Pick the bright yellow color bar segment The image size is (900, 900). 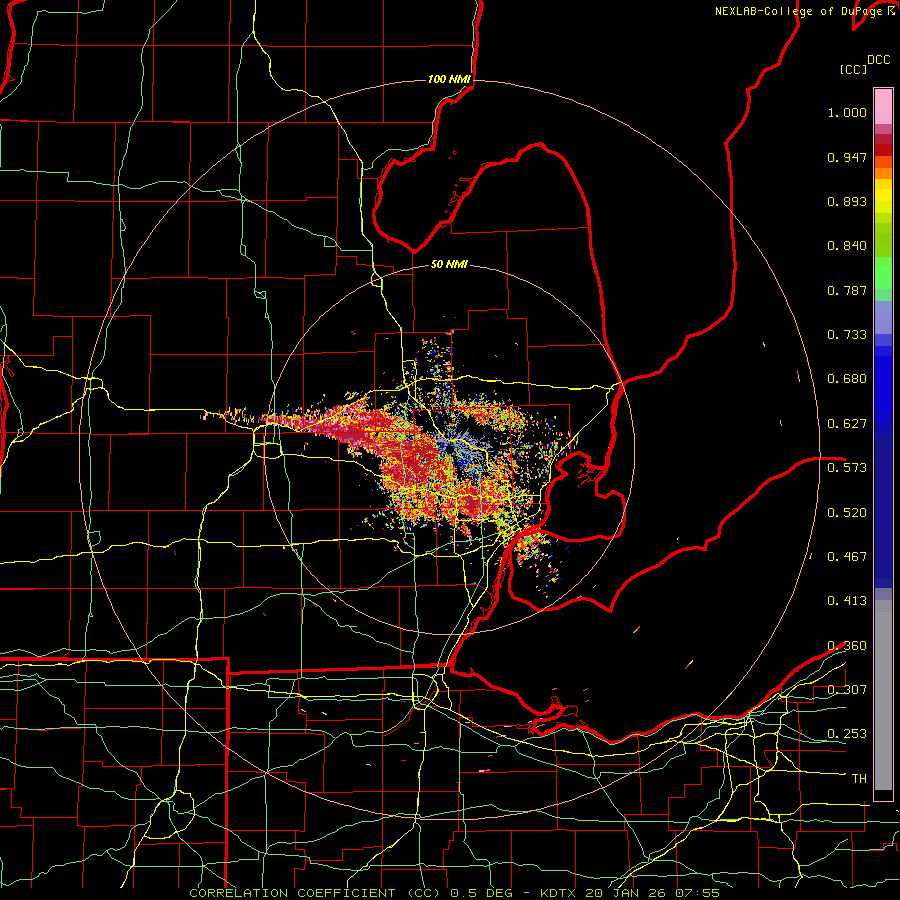pyautogui.click(x=883, y=196)
